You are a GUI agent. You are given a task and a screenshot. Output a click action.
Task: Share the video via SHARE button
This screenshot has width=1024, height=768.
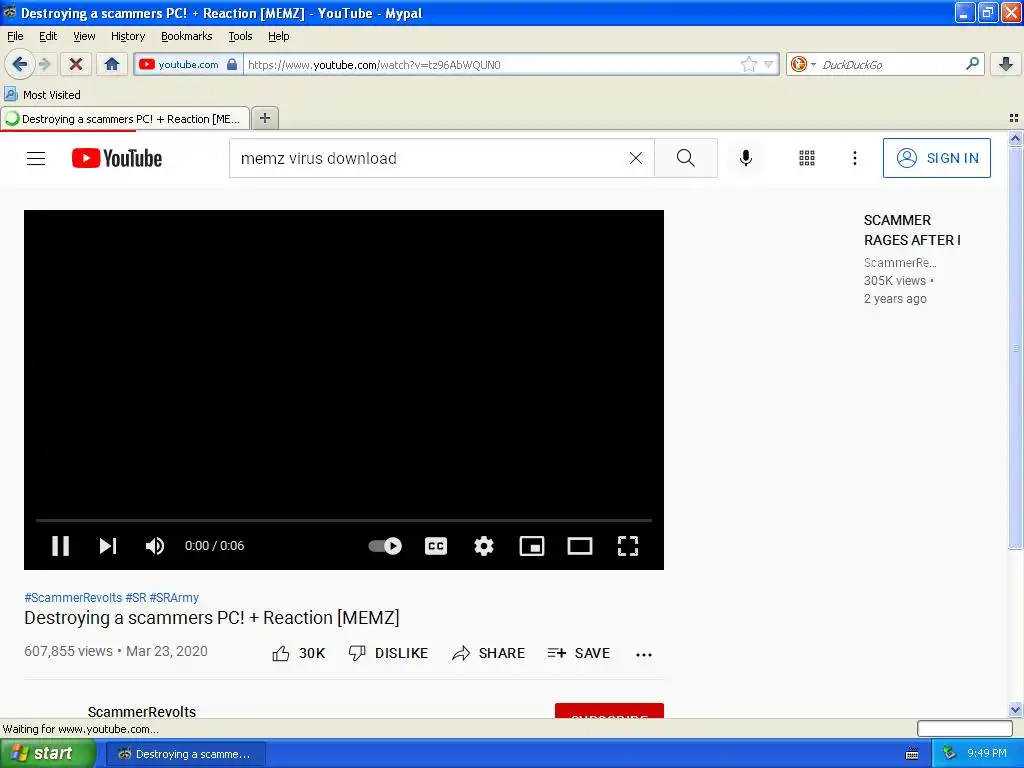tap(488, 653)
